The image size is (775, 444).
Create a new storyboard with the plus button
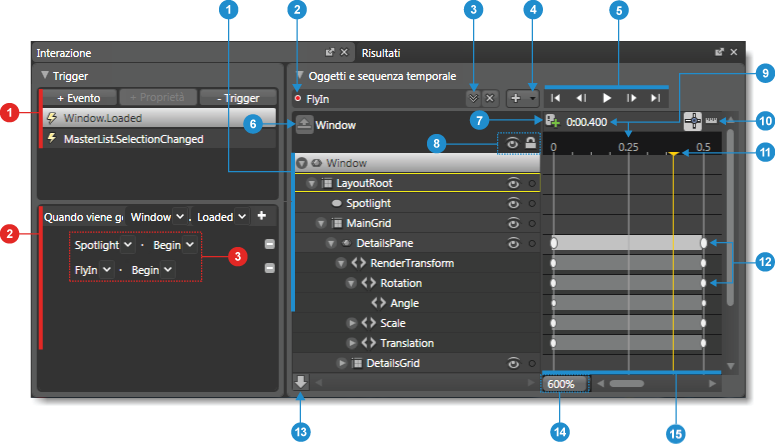click(516, 98)
